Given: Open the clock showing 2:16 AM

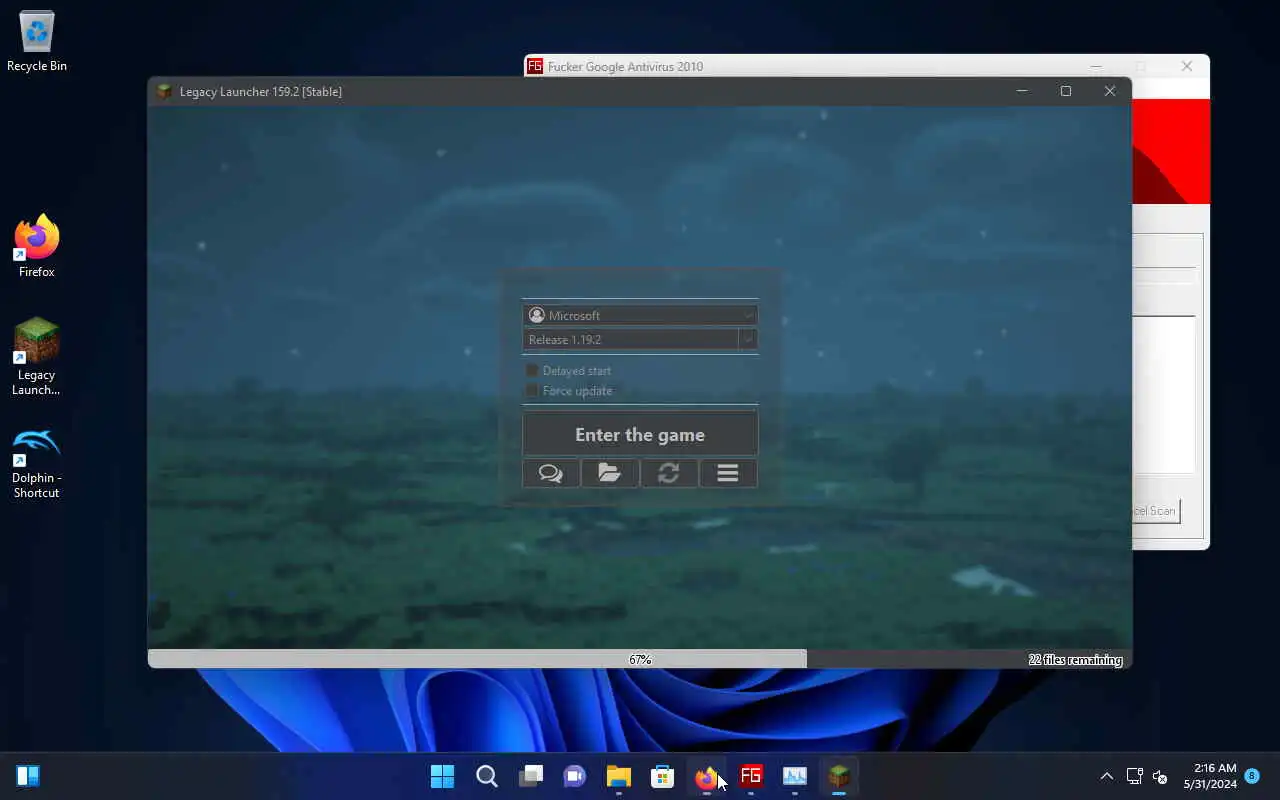Looking at the screenshot, I should tap(1210, 776).
